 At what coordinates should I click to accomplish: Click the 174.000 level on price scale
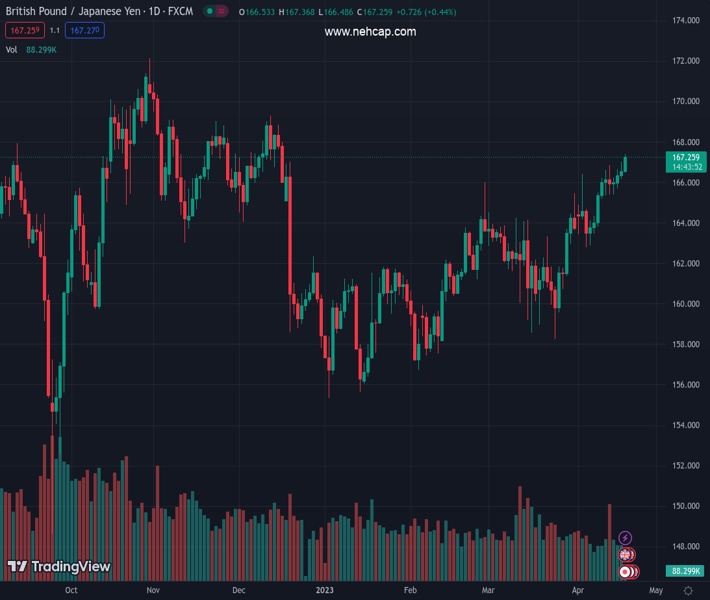pyautogui.click(x=685, y=21)
